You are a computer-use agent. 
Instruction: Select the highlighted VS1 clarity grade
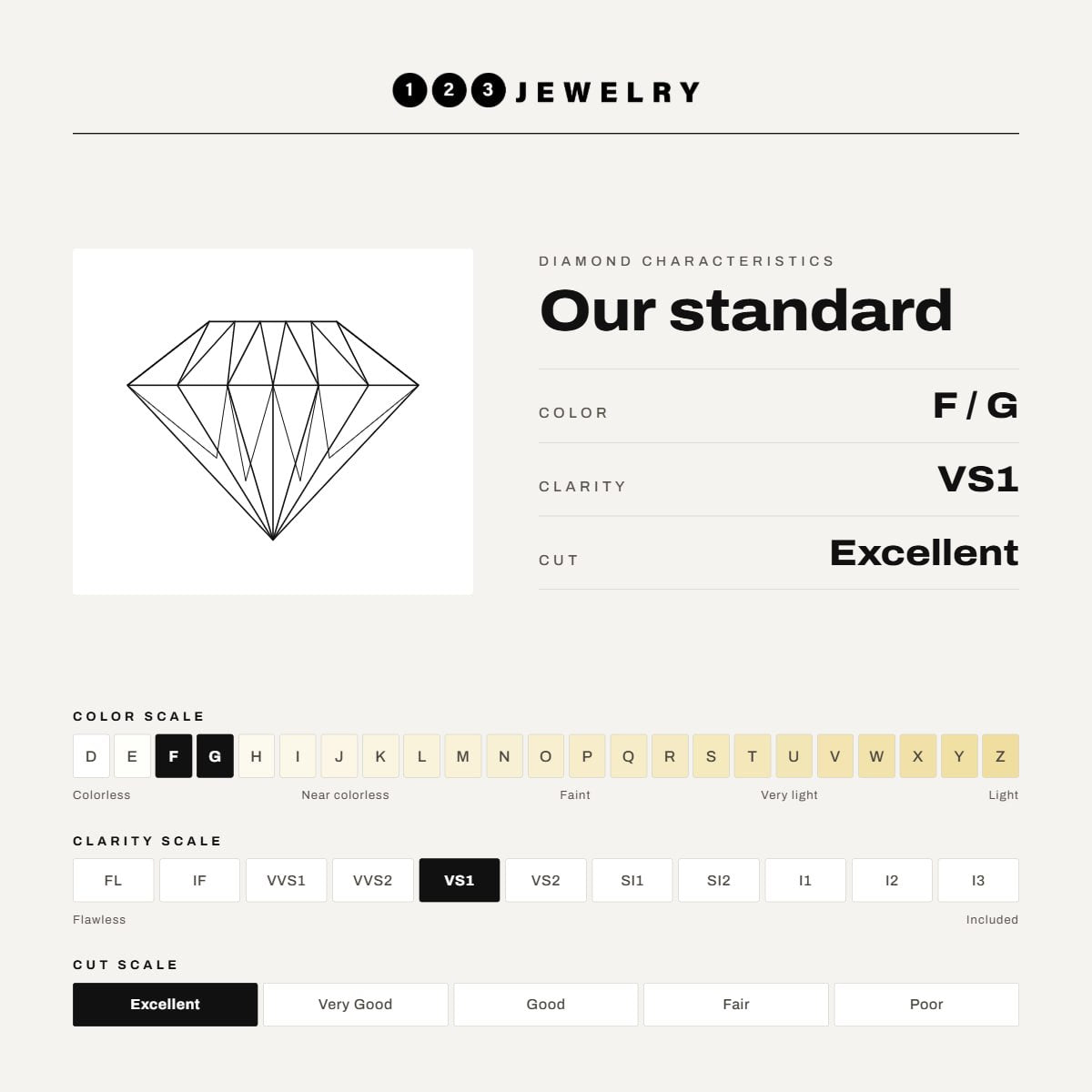click(460, 880)
